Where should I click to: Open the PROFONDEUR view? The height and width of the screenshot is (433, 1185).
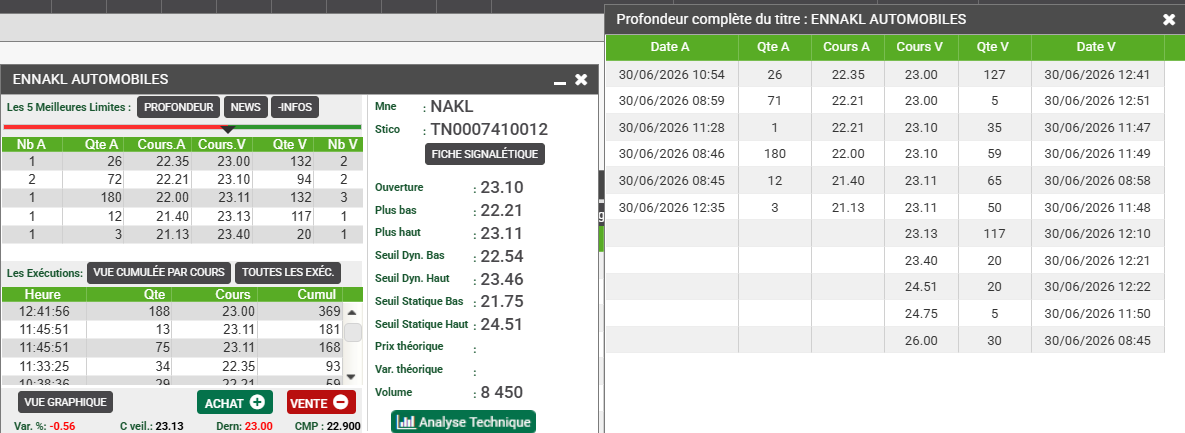[178, 107]
